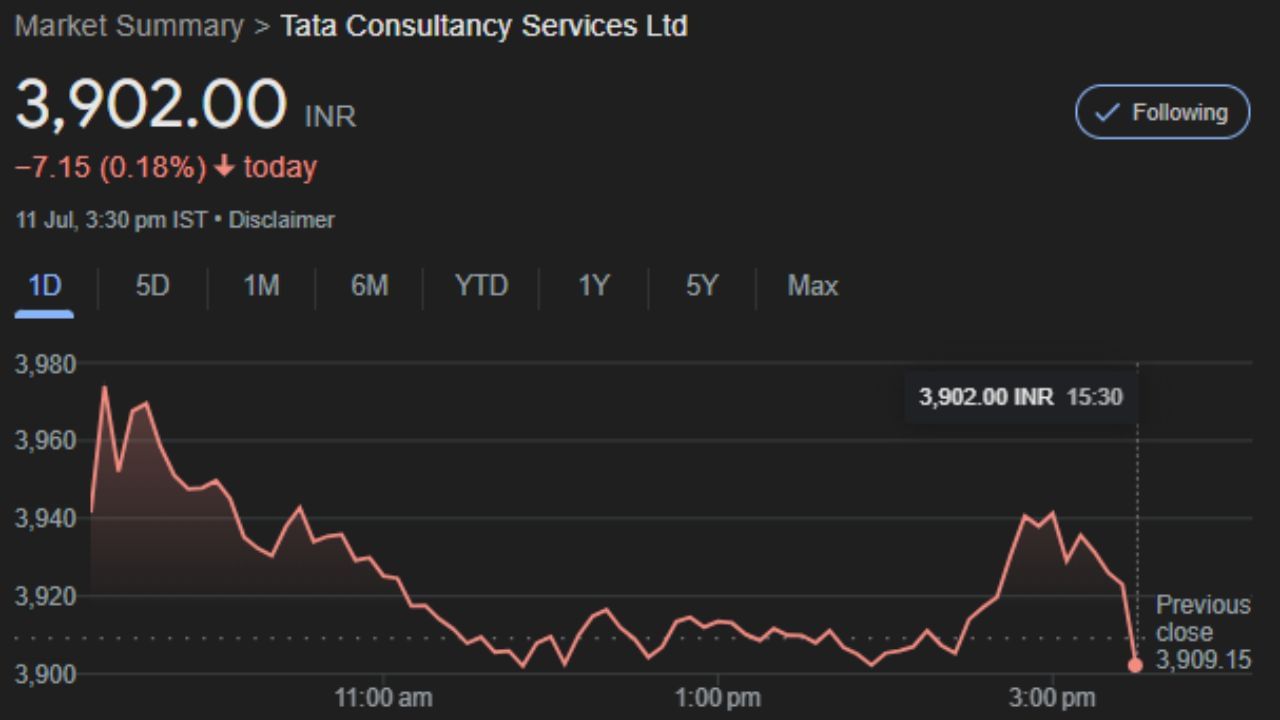The image size is (1280, 720).
Task: Click the checkmark icon in Following button
Action: [x=1106, y=113]
